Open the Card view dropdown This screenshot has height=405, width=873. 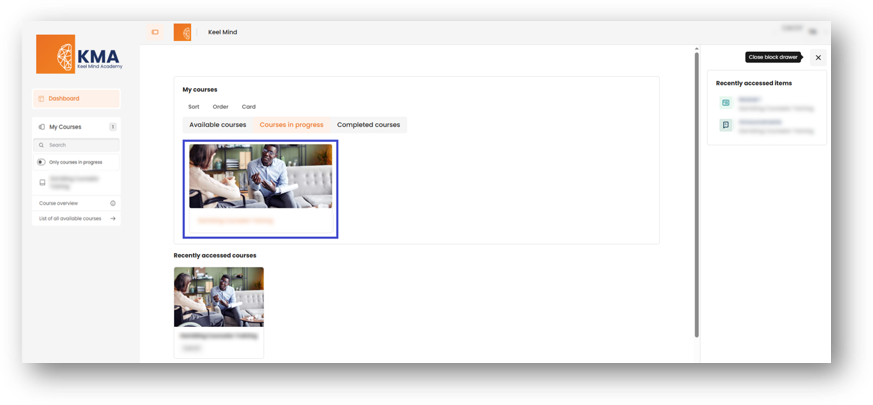(x=249, y=107)
